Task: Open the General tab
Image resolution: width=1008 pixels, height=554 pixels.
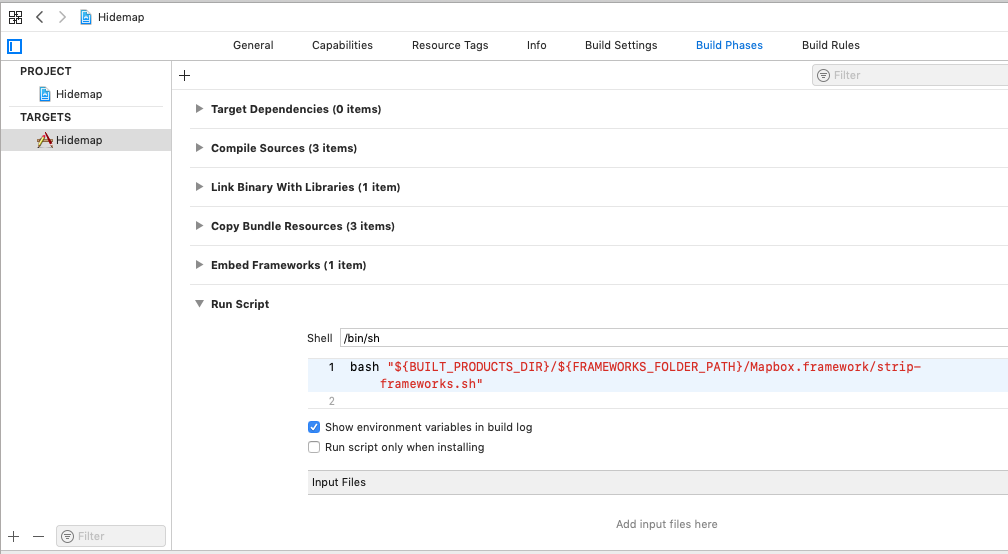Action: coord(253,45)
